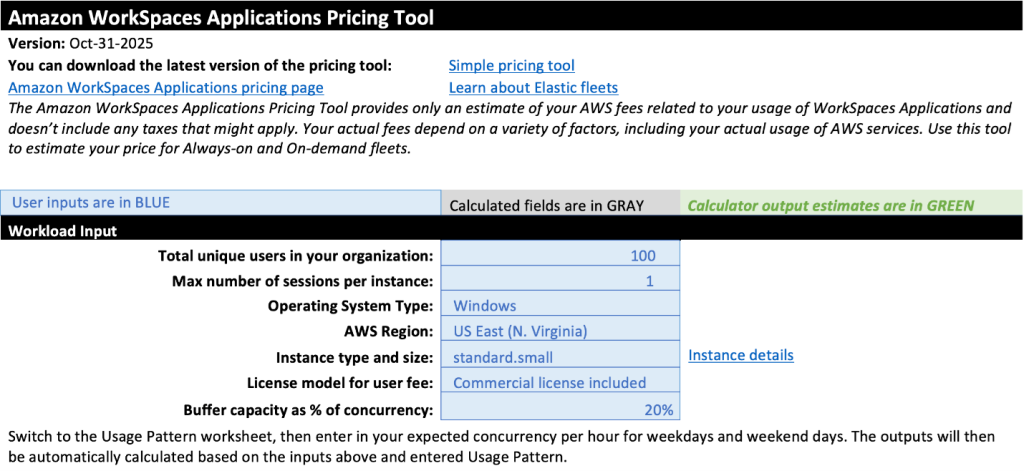The height and width of the screenshot is (471, 1024).
Task: Click the 'Total unique users in your organization' label
Action: pos(296,255)
